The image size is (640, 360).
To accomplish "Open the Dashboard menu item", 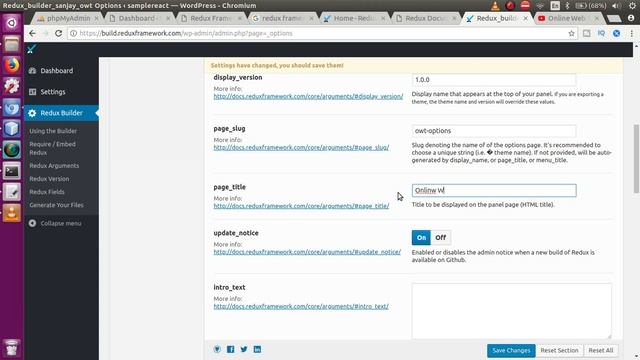I will pyautogui.click(x=61, y=71).
